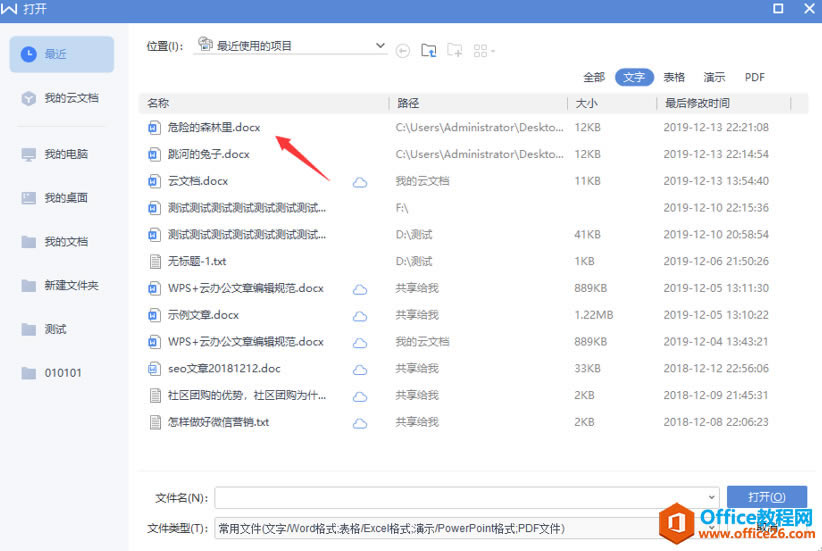Screen dimensions: 822x551
Task: Open the 文件类型 file type combo box
Action: coord(438,528)
